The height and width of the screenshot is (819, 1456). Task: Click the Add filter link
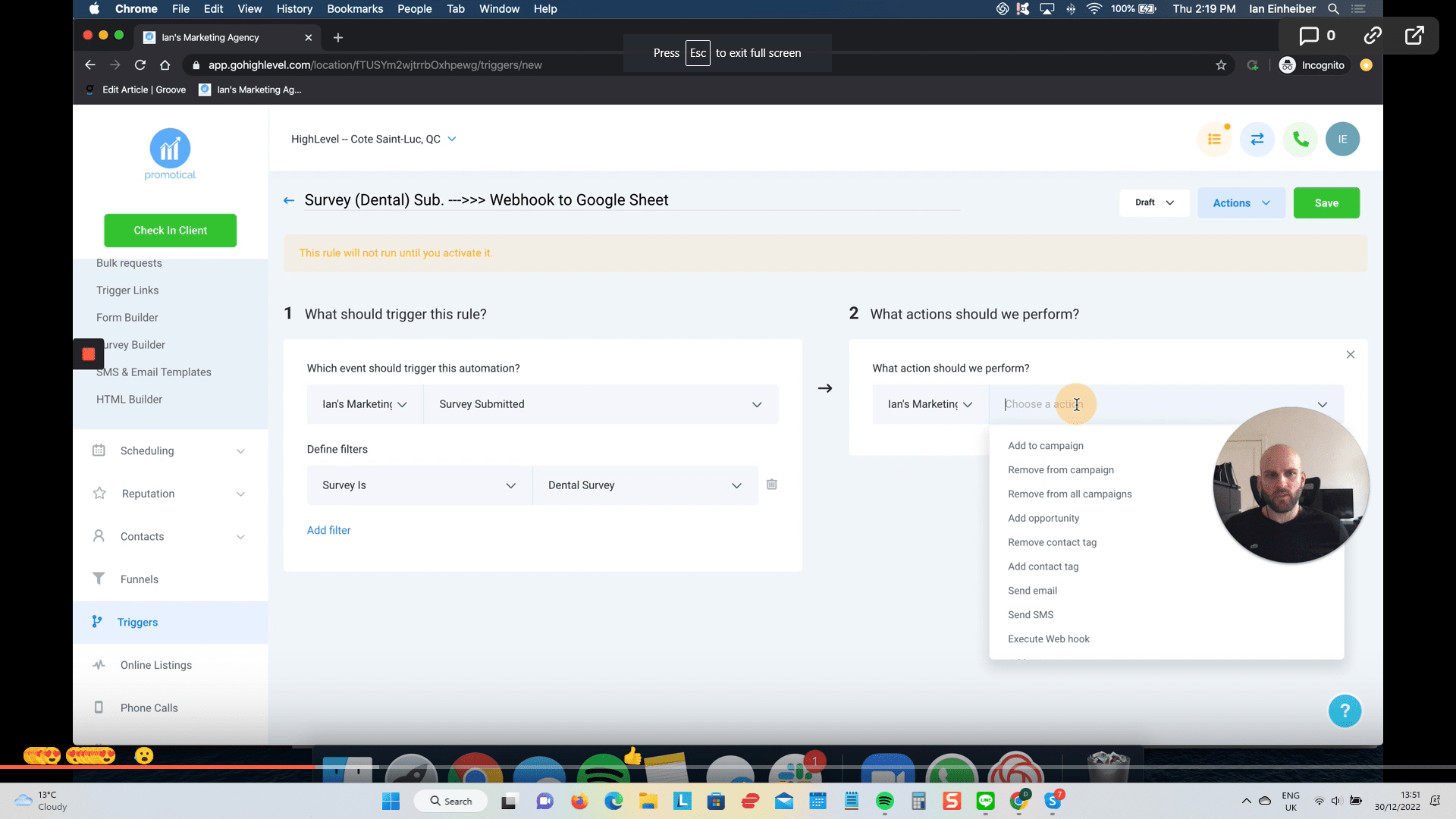(328, 531)
